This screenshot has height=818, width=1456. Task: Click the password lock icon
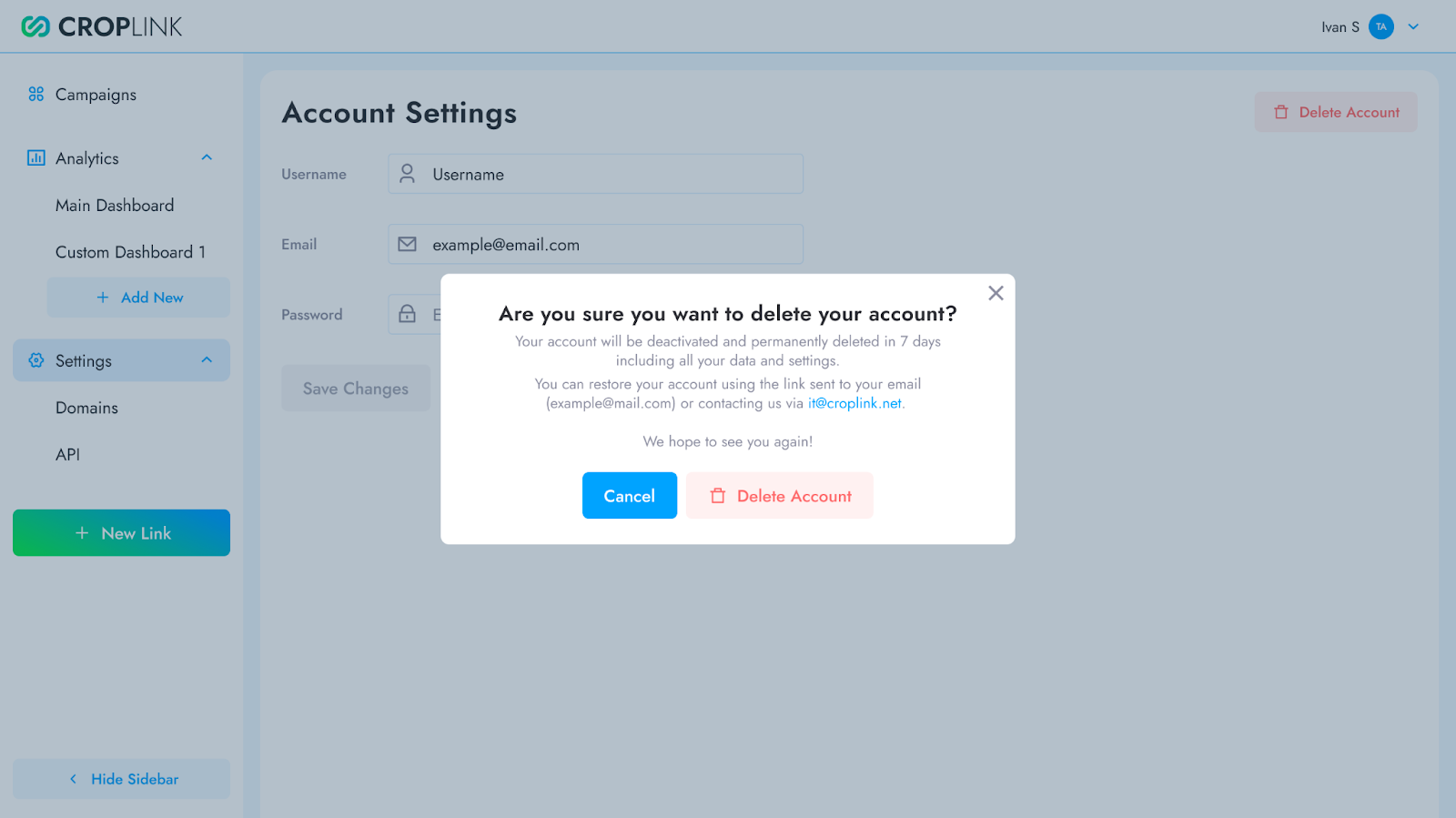coord(408,314)
